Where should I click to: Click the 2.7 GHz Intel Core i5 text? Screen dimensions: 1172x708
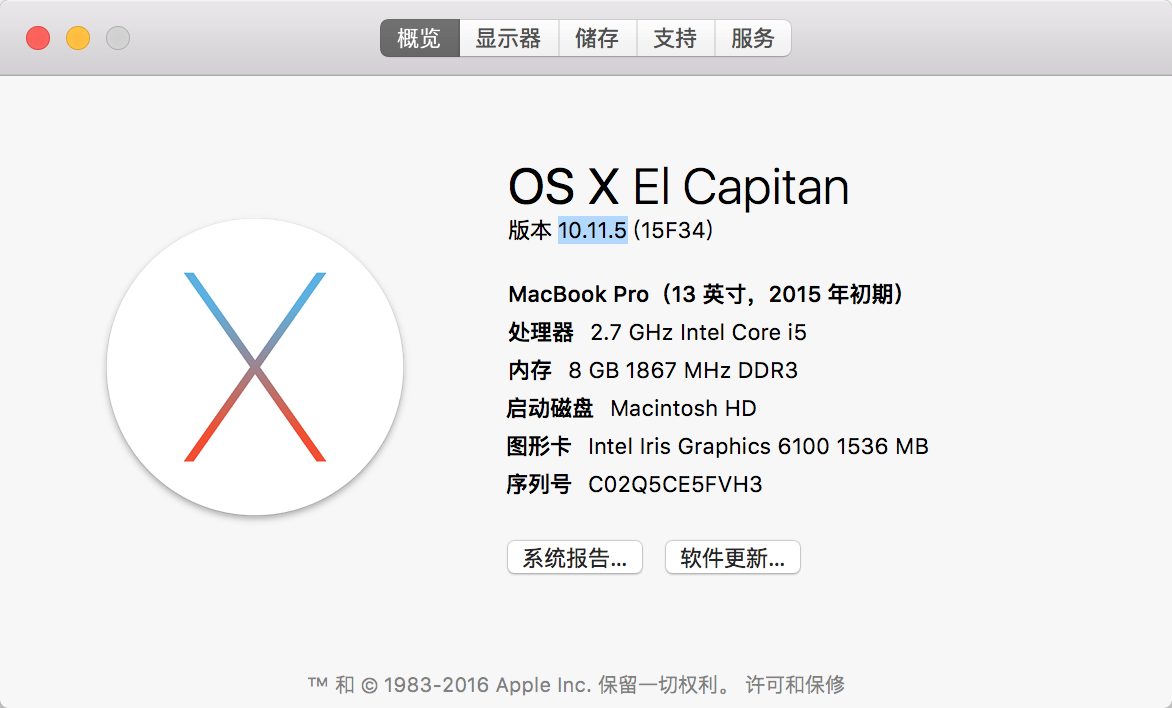click(x=698, y=332)
